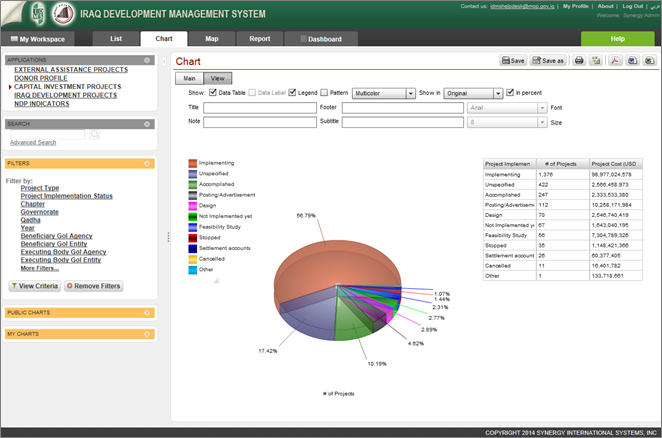Click the # of Projects column header
Viewport: 662px width, 438px height.
563,164
